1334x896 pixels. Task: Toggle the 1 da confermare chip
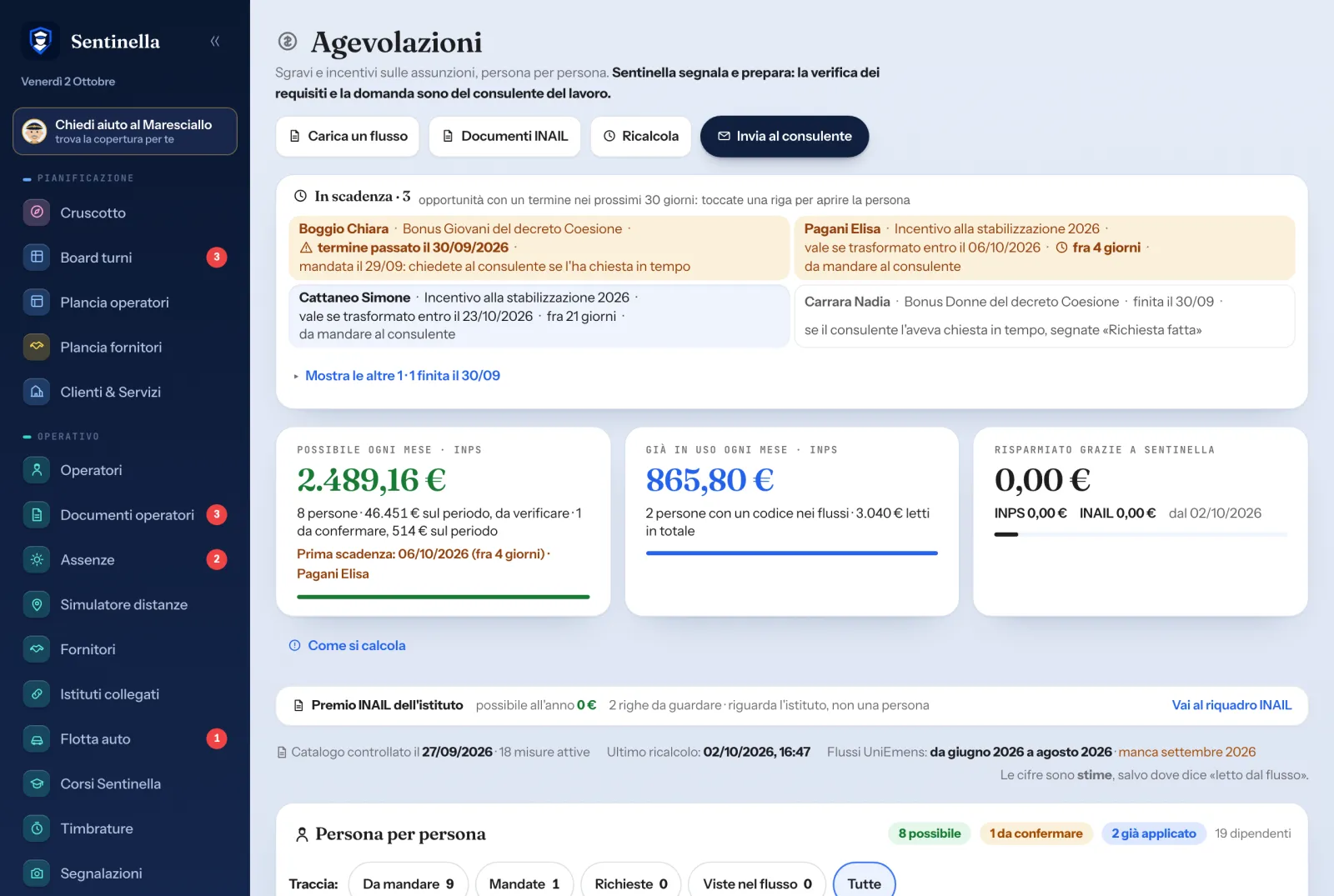pyautogui.click(x=1036, y=833)
